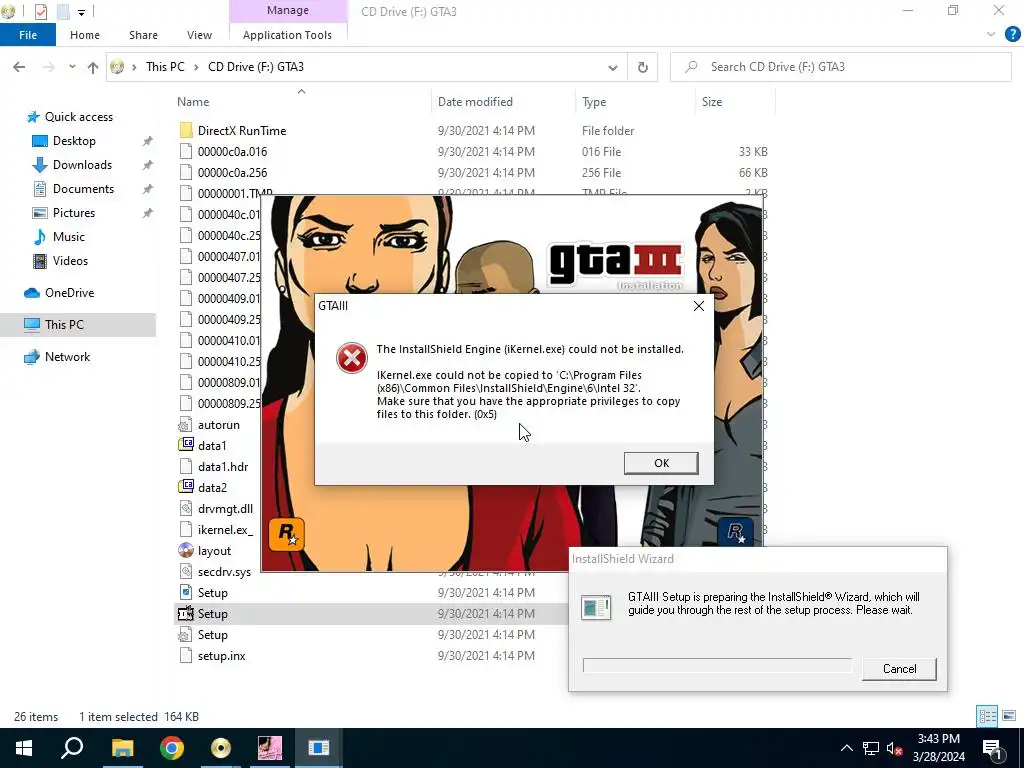Switch to details view layout icon
This screenshot has height=768, width=1024.
[x=987, y=716]
